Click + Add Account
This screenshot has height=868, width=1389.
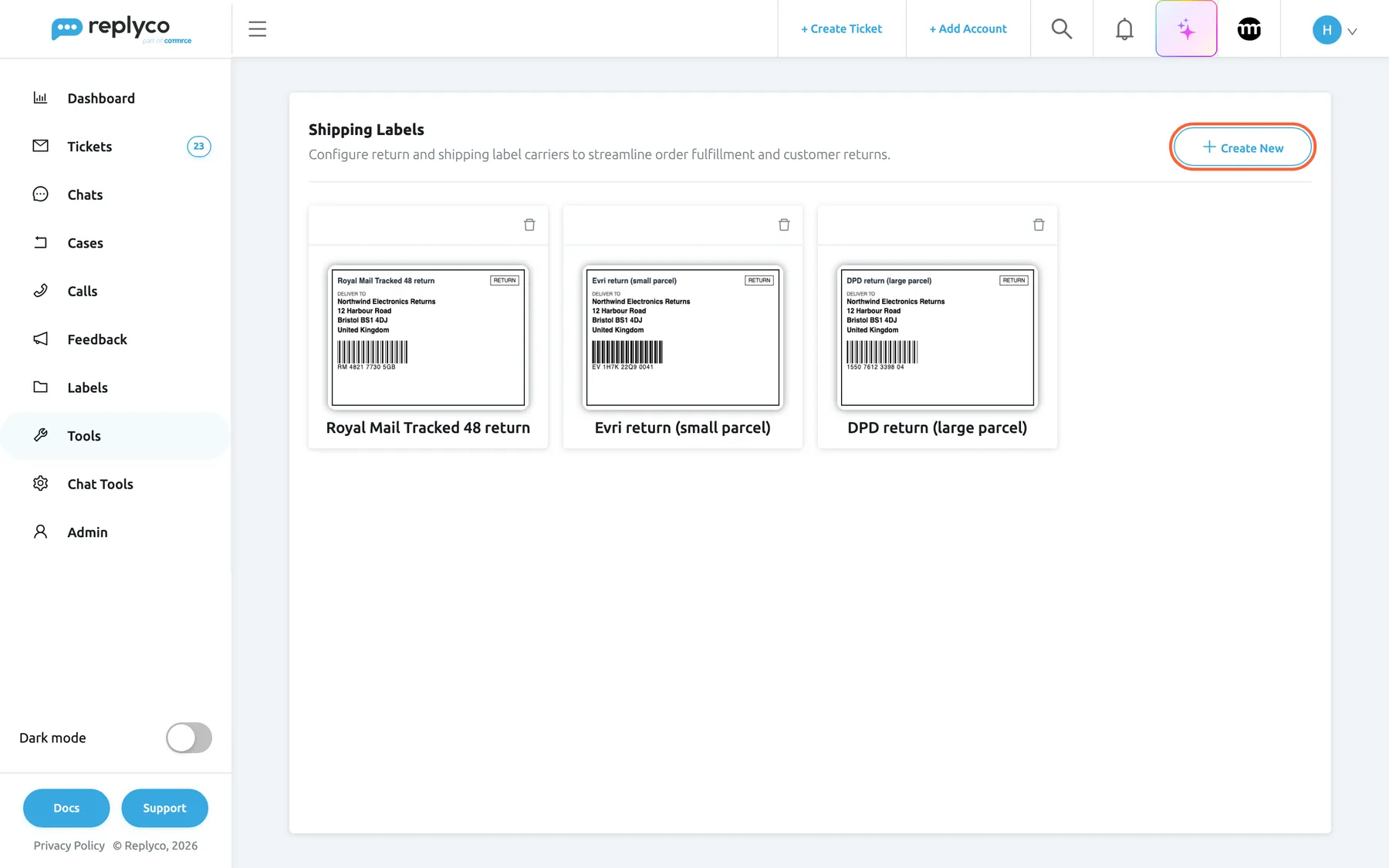pyautogui.click(x=968, y=29)
